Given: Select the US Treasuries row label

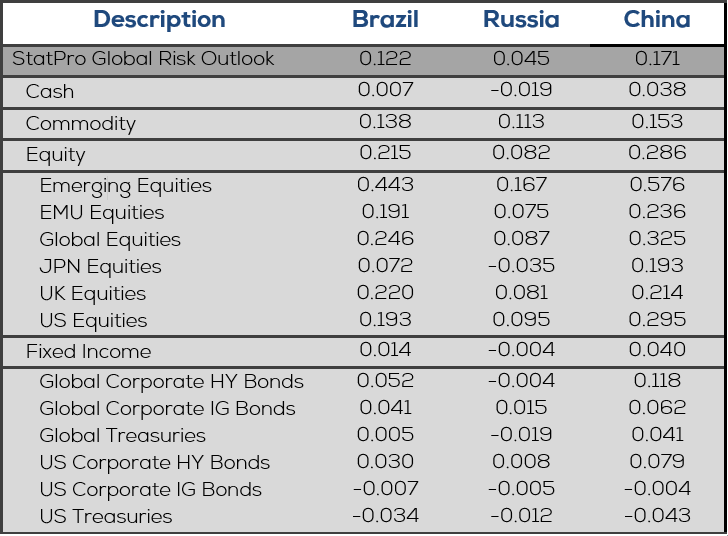Looking at the screenshot, I should pos(106,517).
